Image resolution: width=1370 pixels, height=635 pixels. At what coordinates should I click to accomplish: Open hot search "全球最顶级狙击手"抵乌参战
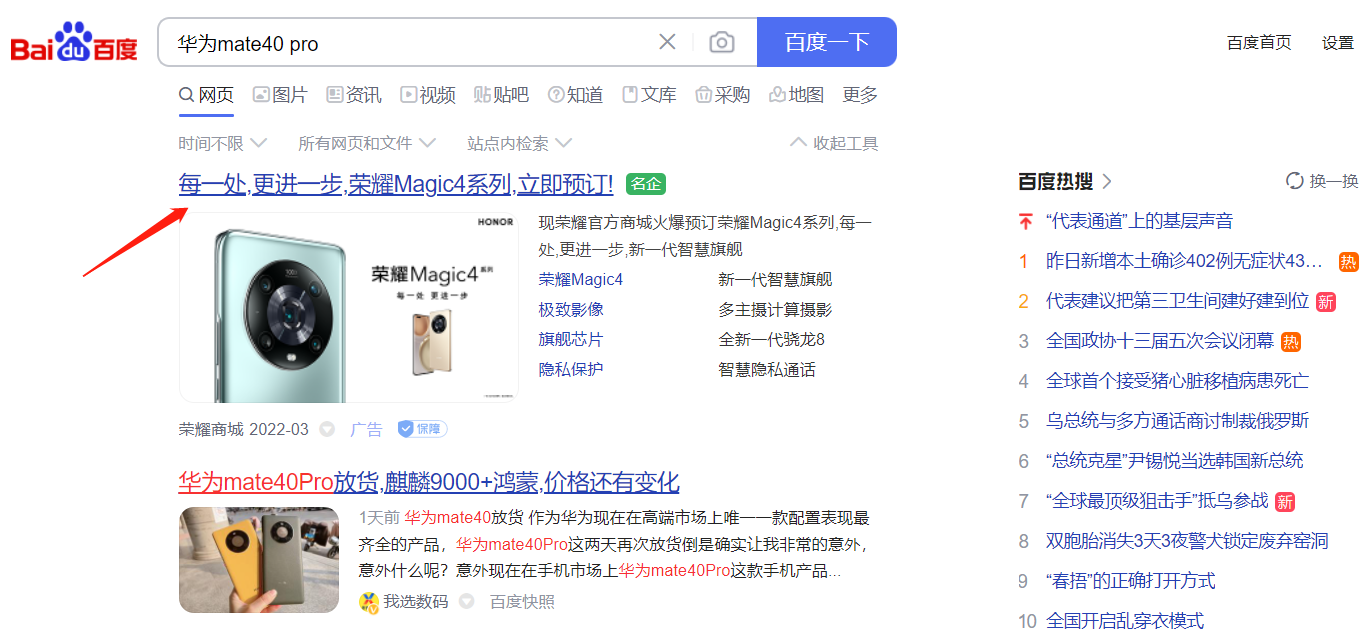(1157, 501)
